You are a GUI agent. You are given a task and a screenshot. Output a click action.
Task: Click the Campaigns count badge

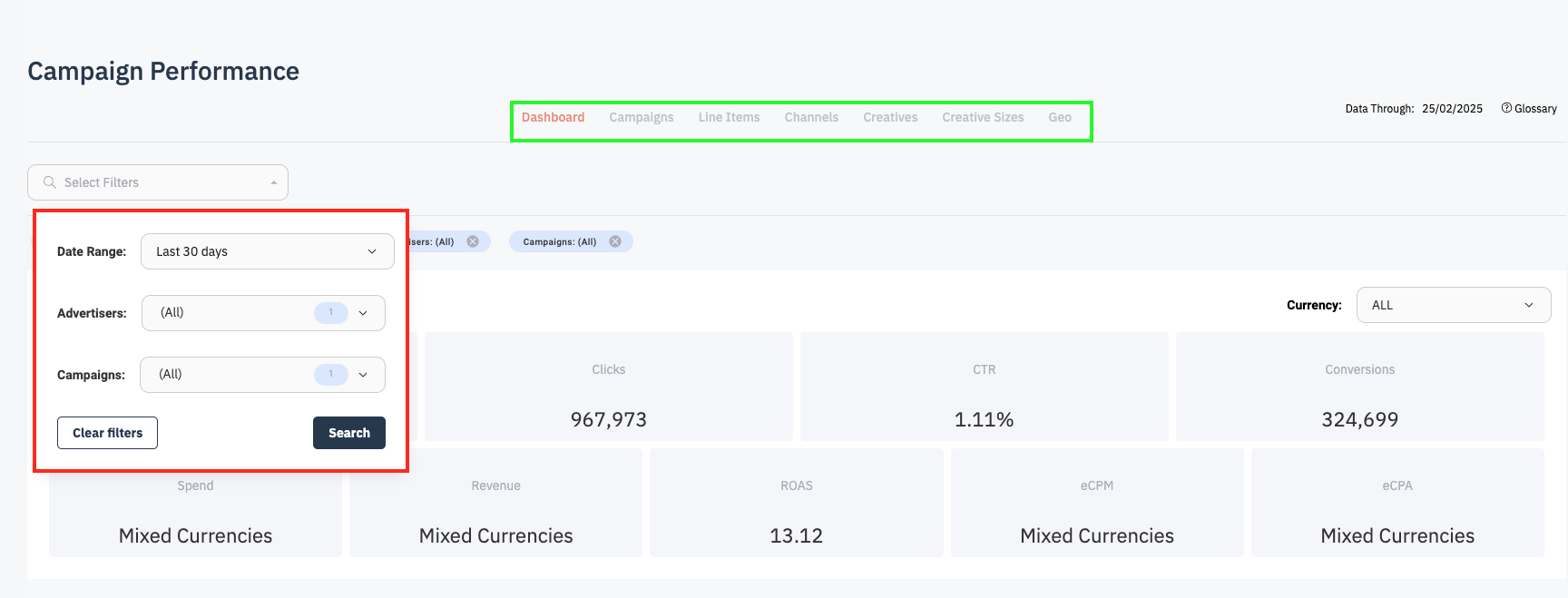331,375
